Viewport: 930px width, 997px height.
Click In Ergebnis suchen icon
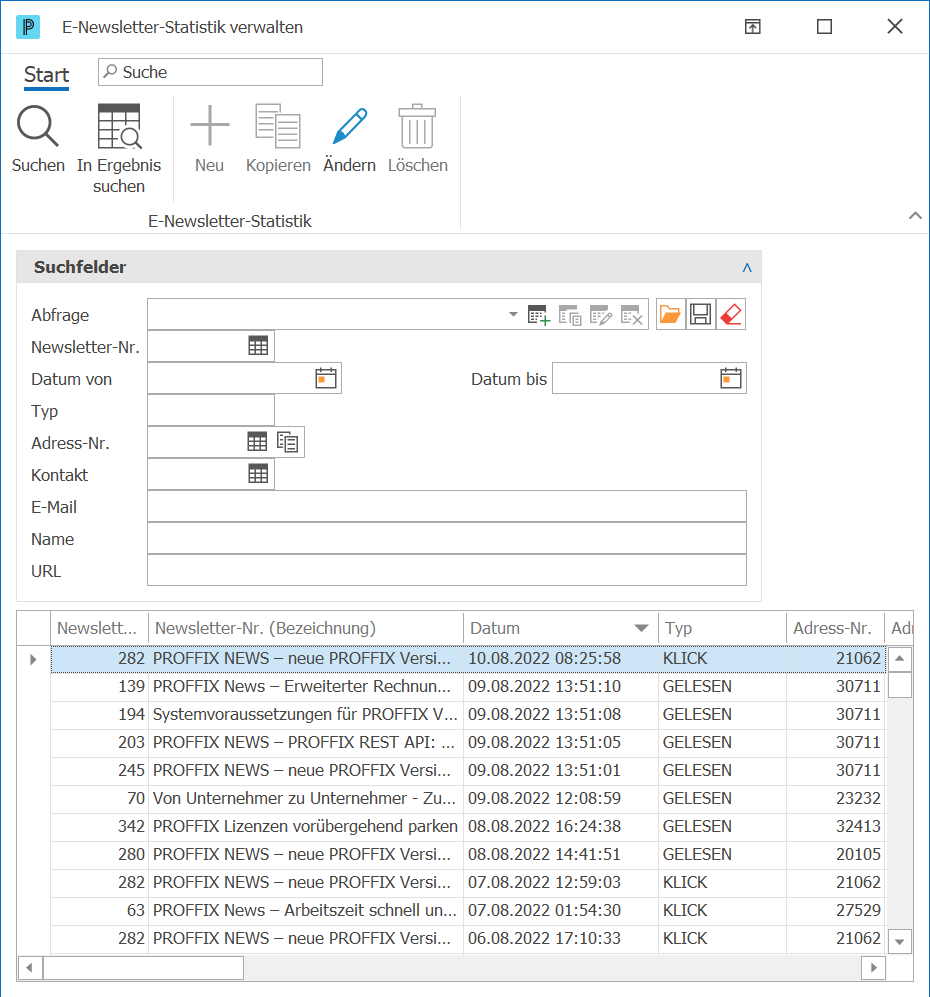coord(119,126)
